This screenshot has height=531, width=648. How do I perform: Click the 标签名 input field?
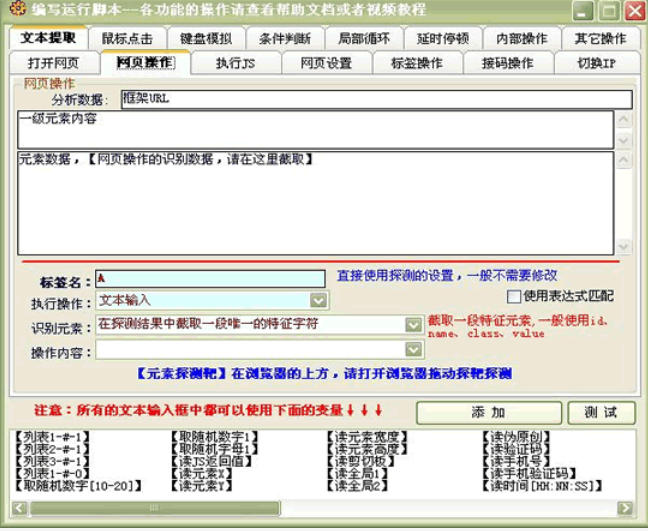pyautogui.click(x=210, y=278)
